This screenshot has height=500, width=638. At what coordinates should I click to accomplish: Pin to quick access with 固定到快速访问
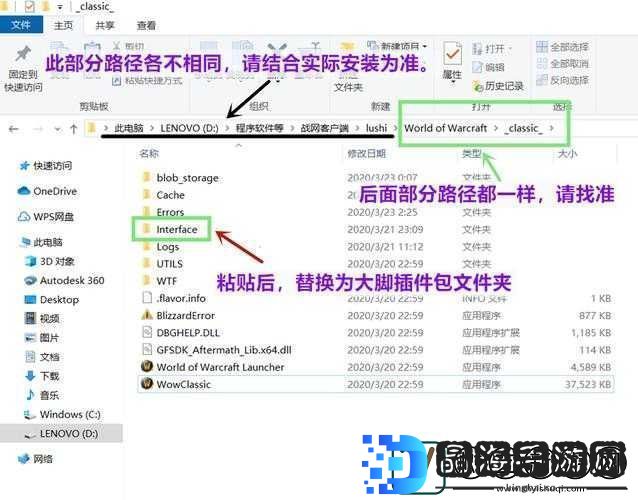(x=23, y=69)
